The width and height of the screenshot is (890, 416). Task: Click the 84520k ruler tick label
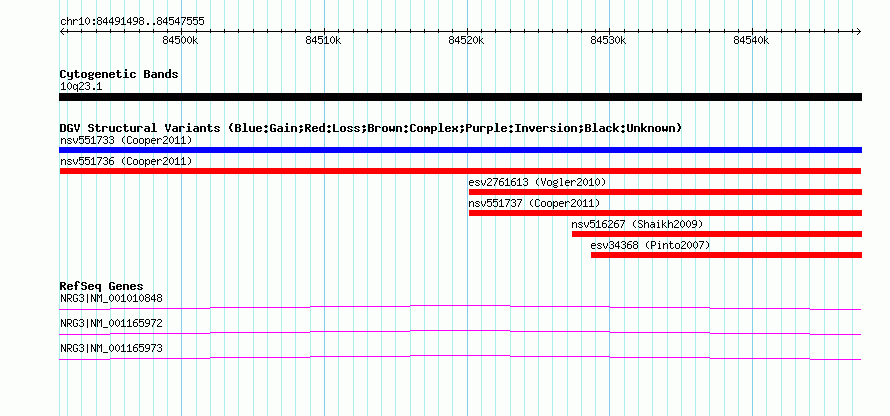tap(466, 40)
